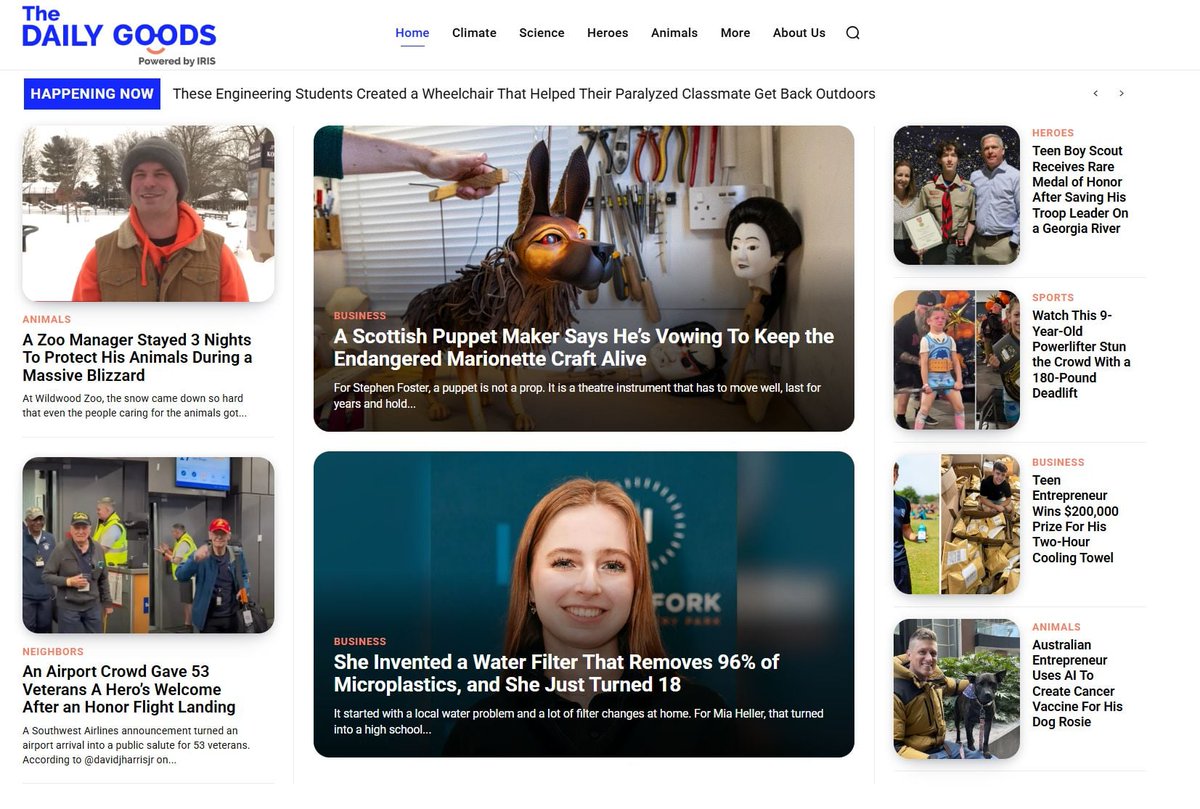Click the NEIGHBORS category tag
Image resolution: width=1200 pixels, height=809 pixels.
click(53, 652)
